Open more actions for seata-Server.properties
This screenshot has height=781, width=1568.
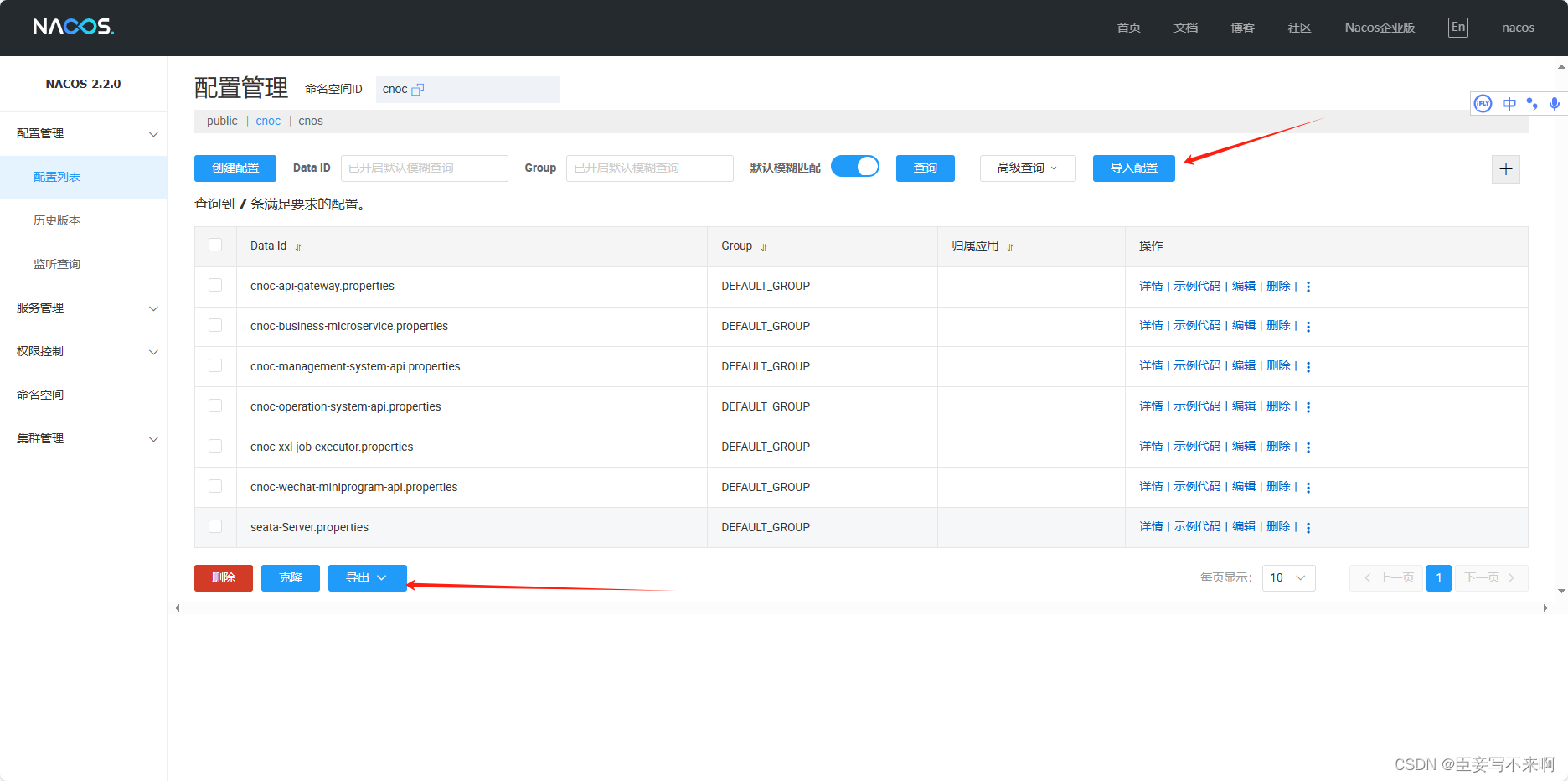pos(1308,528)
